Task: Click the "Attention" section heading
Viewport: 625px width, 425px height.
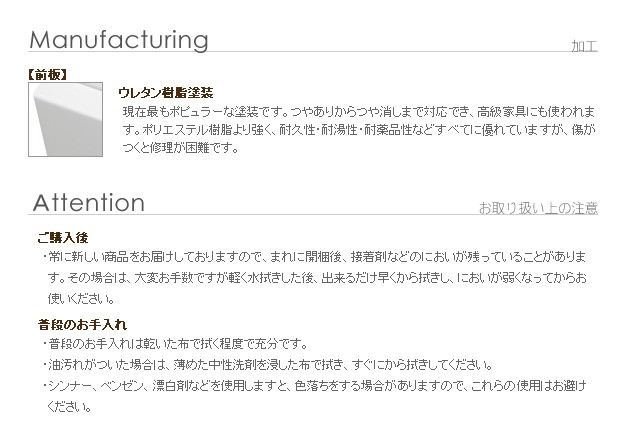Action: (x=89, y=203)
